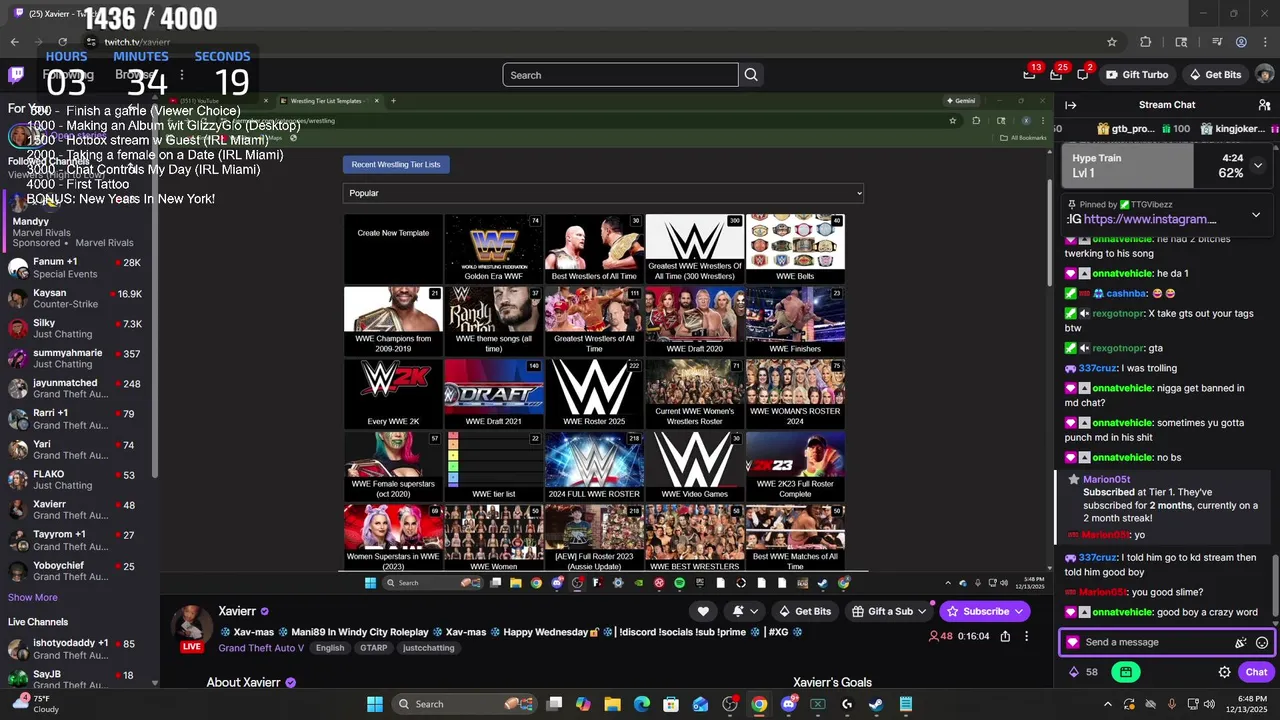Click the Gift Turbo button
The height and width of the screenshot is (720, 1280).
coord(1136,75)
